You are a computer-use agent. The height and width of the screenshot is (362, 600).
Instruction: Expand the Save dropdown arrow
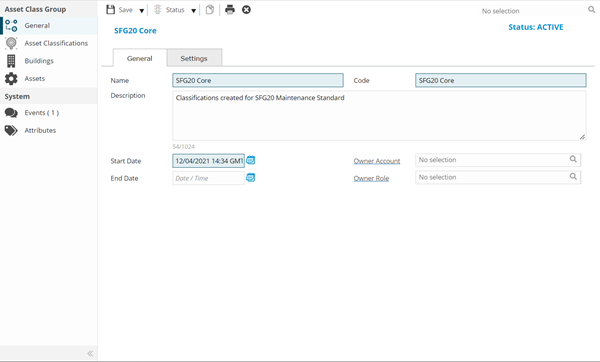tap(142, 11)
